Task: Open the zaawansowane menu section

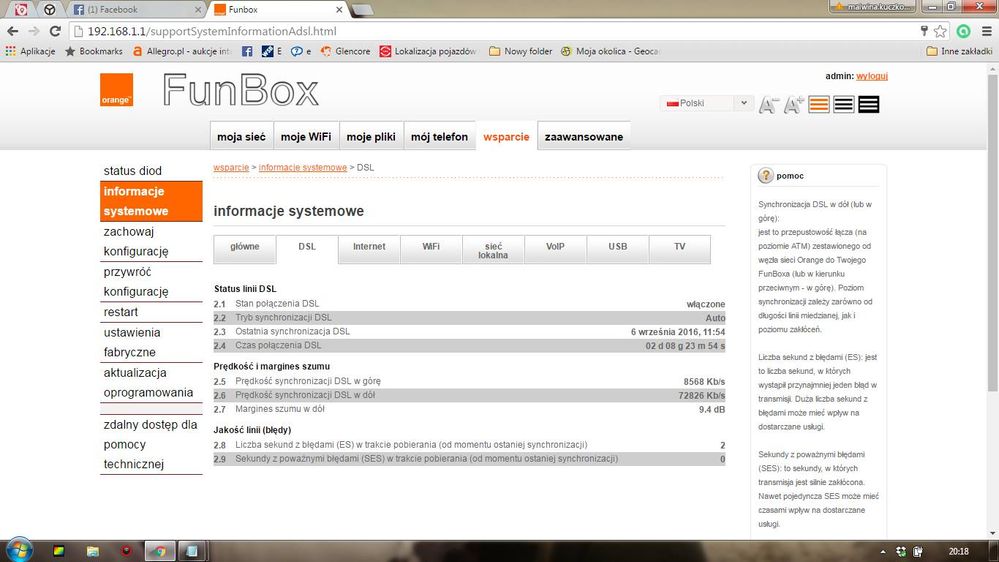Action: point(583,137)
